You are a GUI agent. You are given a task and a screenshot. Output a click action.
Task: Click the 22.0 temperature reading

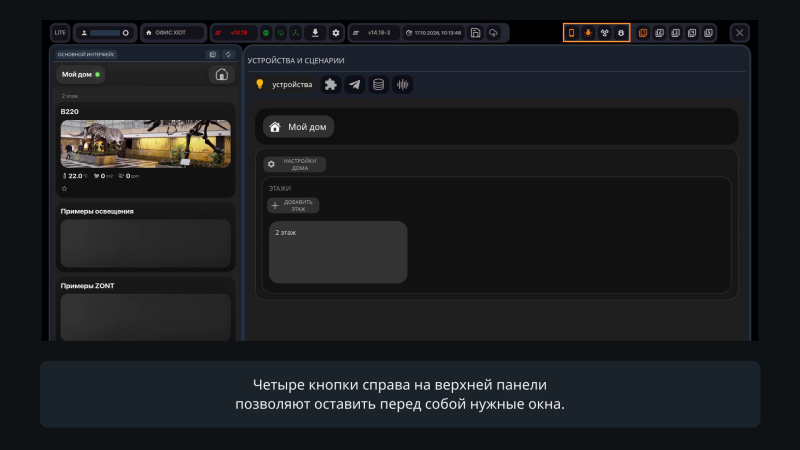[x=74, y=176]
